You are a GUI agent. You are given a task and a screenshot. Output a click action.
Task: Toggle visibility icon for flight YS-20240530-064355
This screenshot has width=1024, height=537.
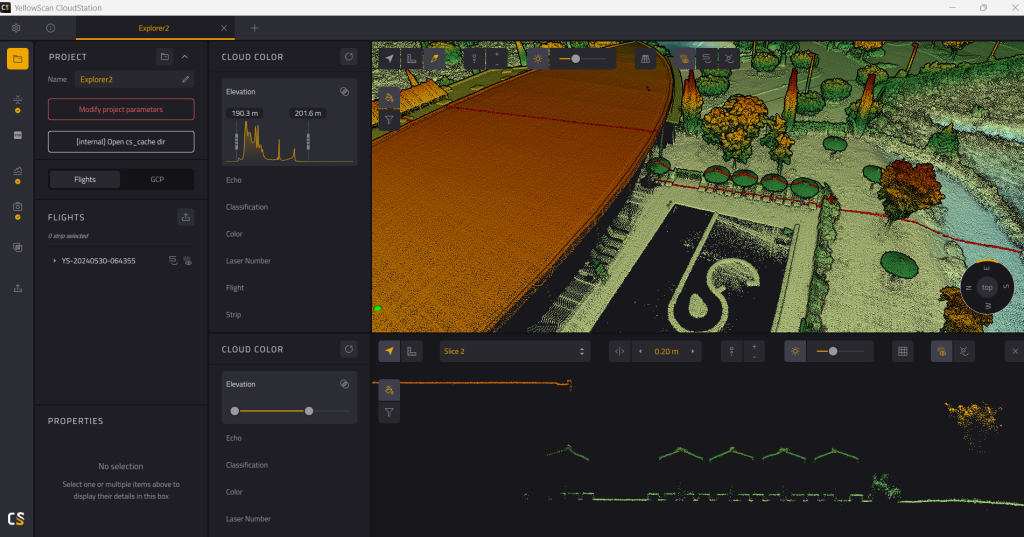coord(187,261)
